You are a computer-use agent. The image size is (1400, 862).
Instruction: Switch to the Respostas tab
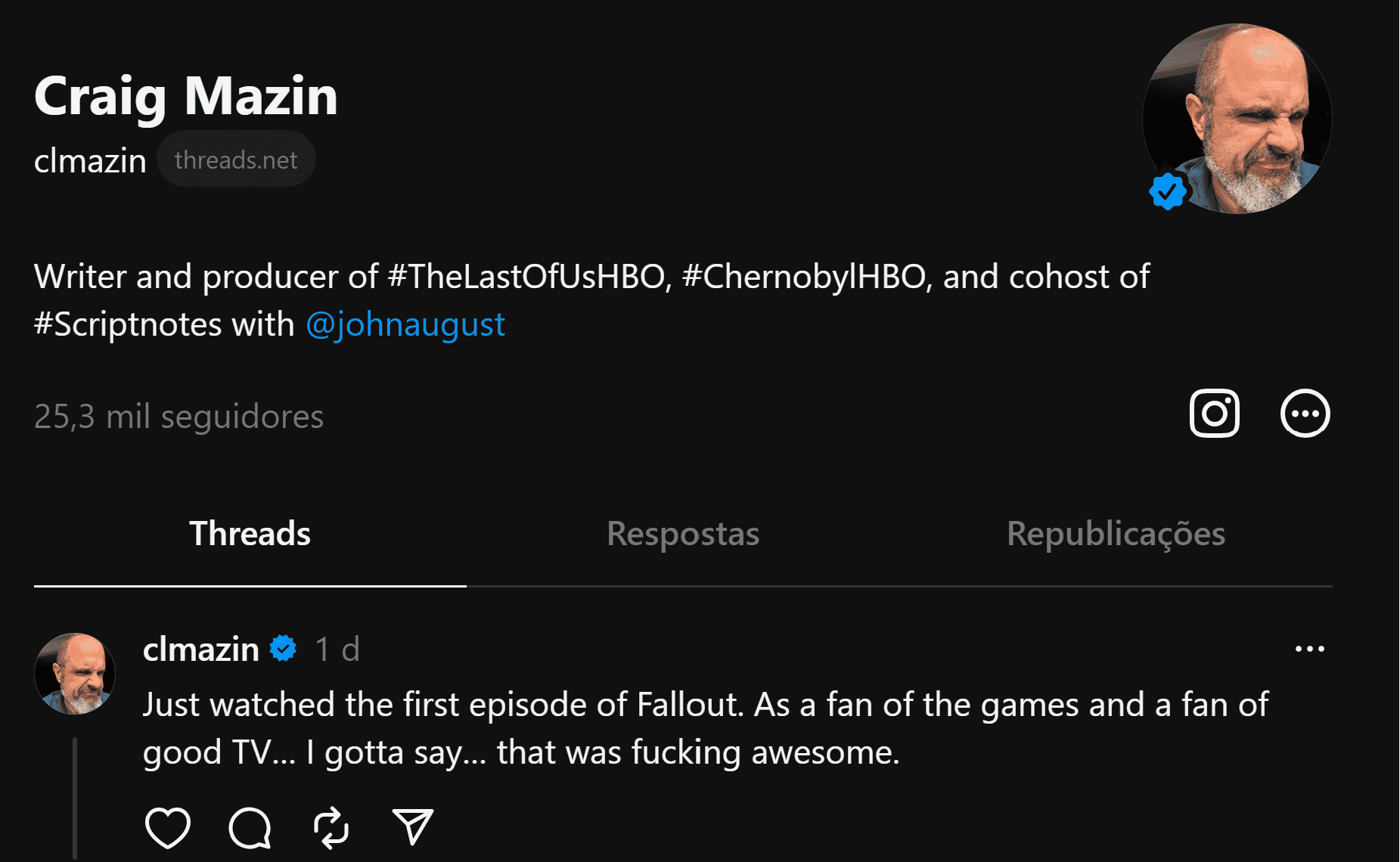[x=682, y=534]
